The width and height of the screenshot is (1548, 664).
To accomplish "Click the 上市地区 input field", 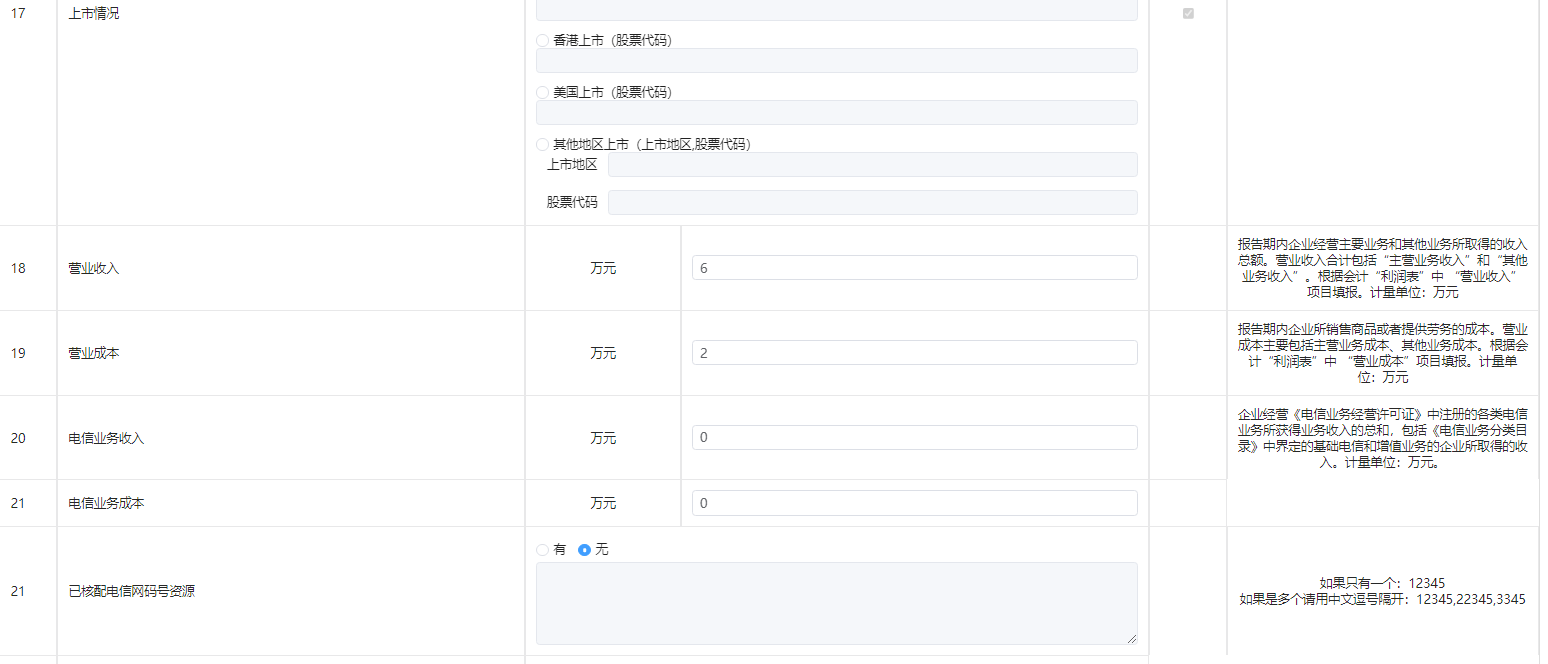I will [x=873, y=165].
